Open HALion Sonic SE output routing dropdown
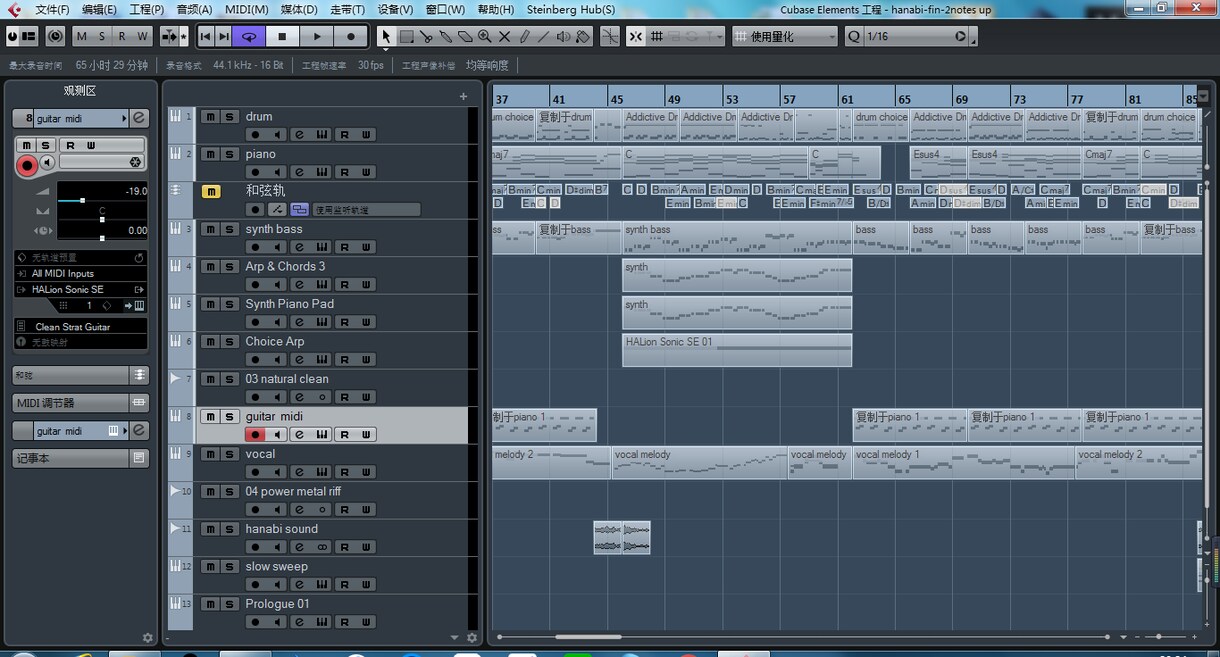The image size is (1220, 657). point(81,289)
